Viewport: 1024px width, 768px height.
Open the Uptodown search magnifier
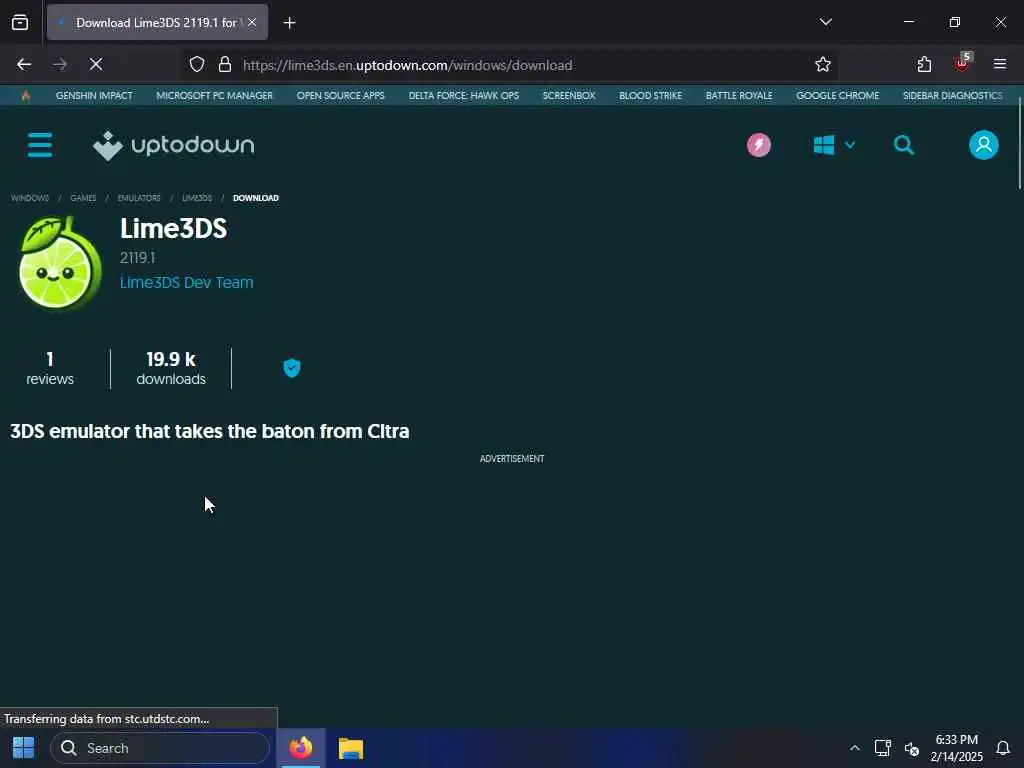[x=904, y=145]
